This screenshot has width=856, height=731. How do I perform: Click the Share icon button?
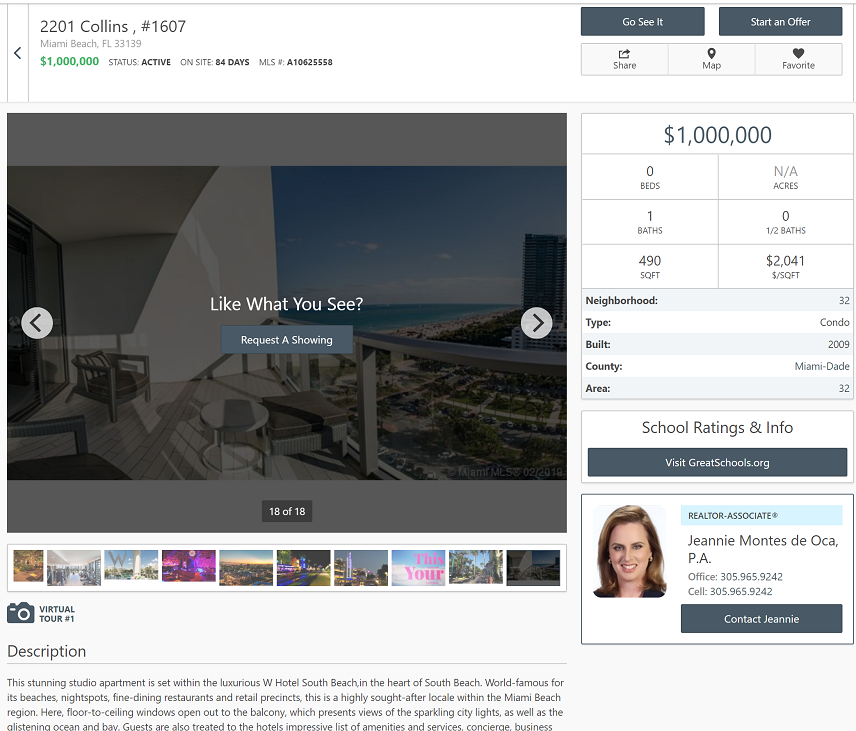click(625, 60)
